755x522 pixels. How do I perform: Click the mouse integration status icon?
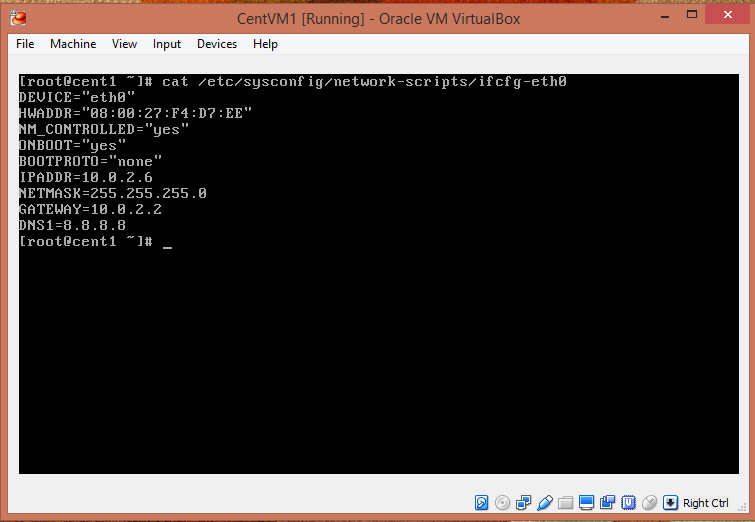click(650, 502)
